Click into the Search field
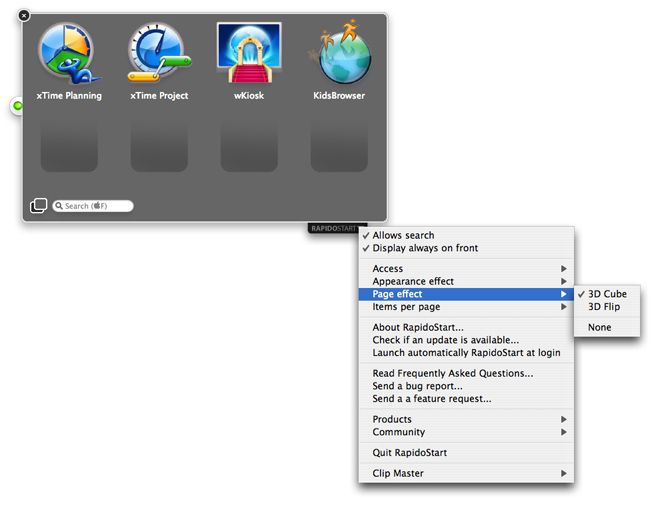 point(93,206)
